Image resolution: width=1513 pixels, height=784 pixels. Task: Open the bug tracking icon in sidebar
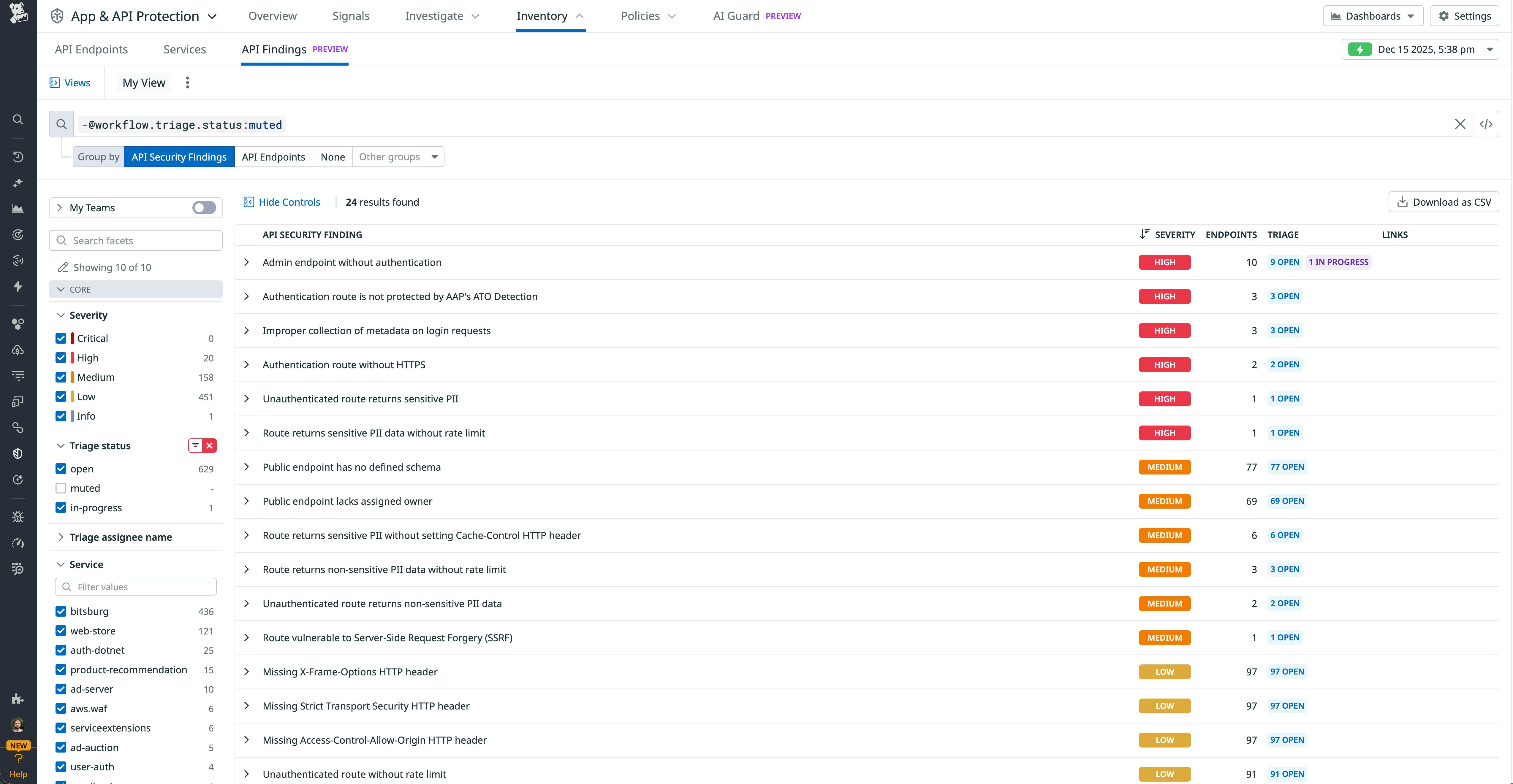pyautogui.click(x=18, y=516)
